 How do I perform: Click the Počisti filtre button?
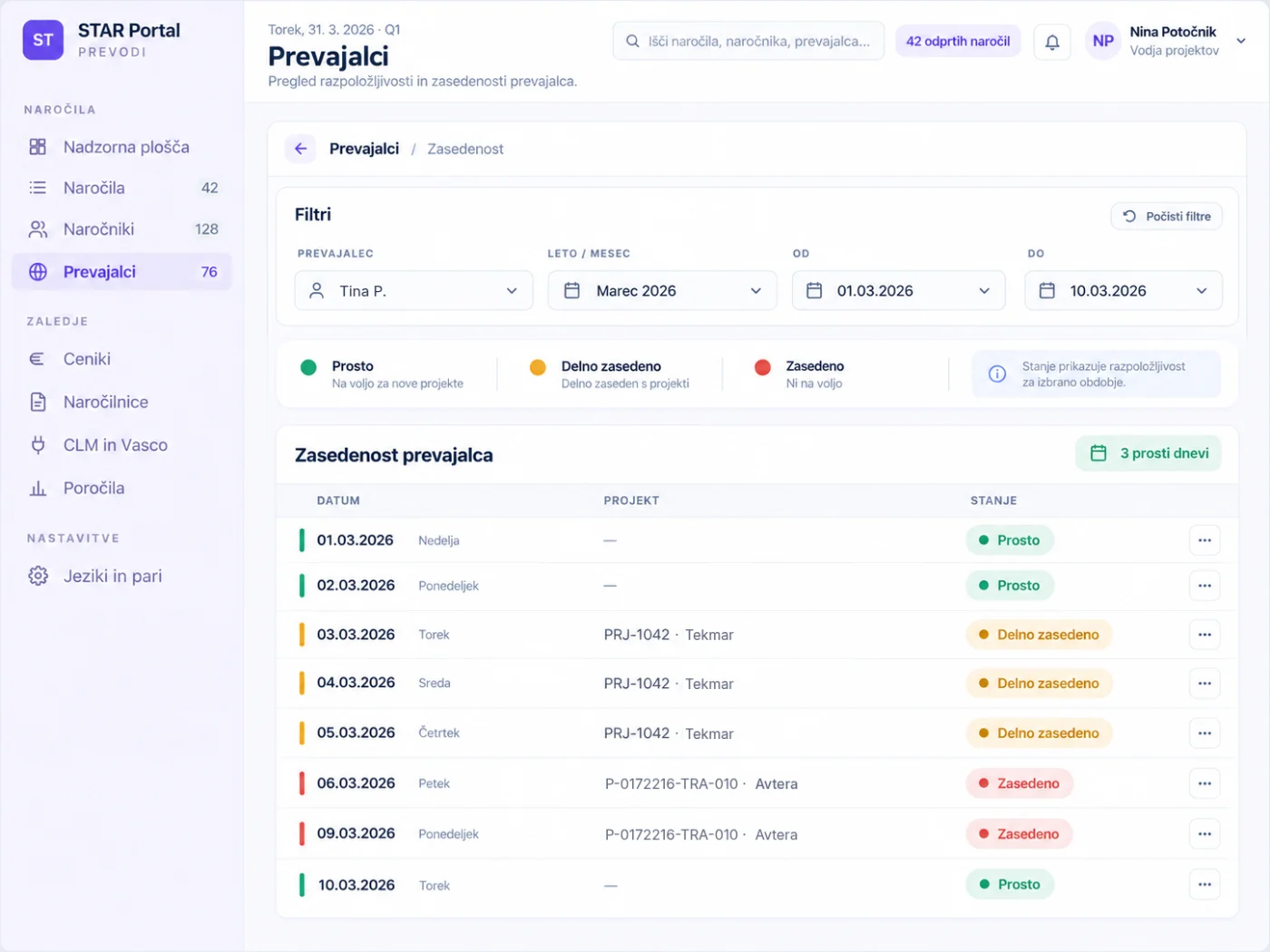(1167, 217)
